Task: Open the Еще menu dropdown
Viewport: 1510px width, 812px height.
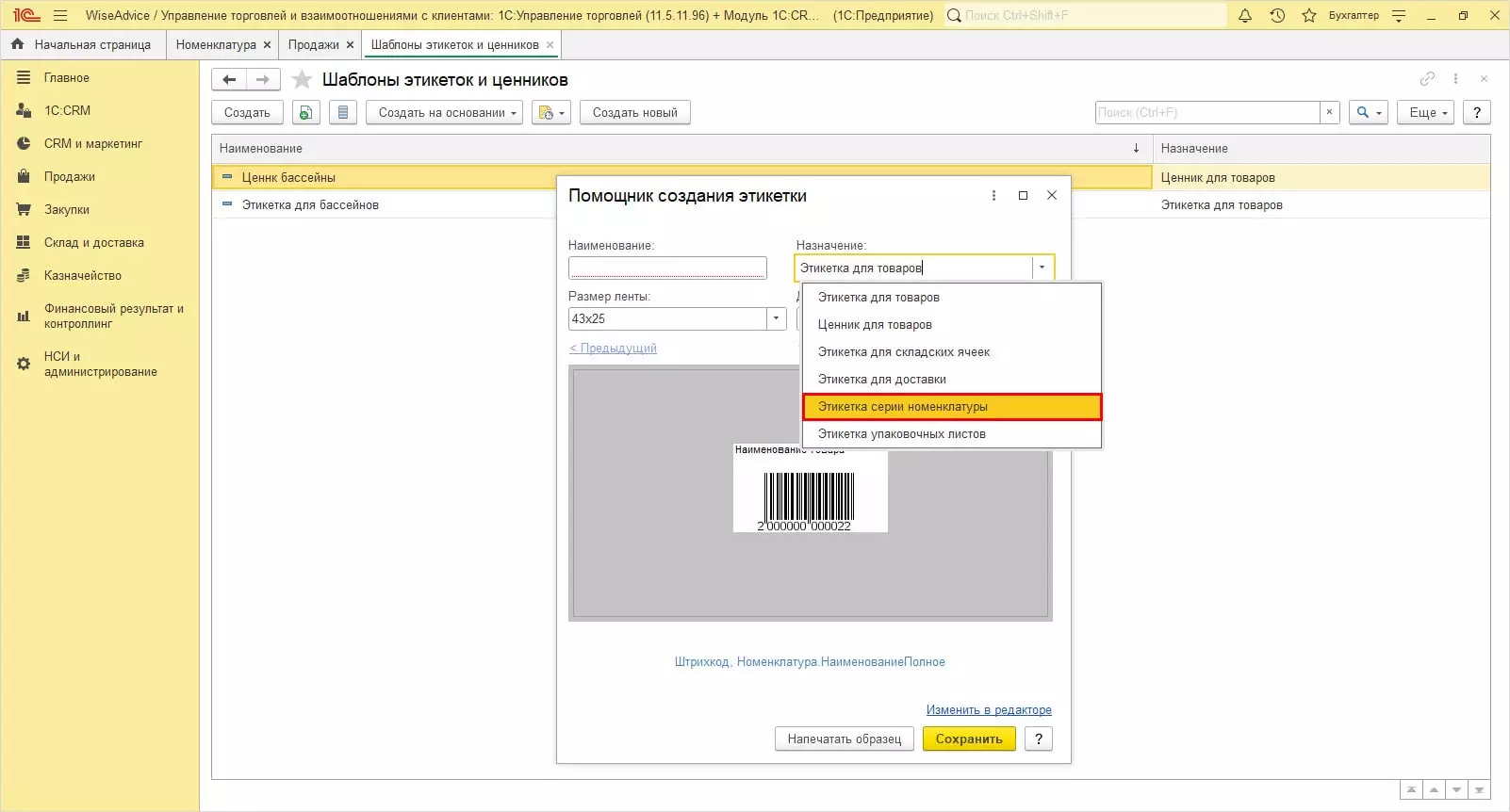Action: point(1426,113)
